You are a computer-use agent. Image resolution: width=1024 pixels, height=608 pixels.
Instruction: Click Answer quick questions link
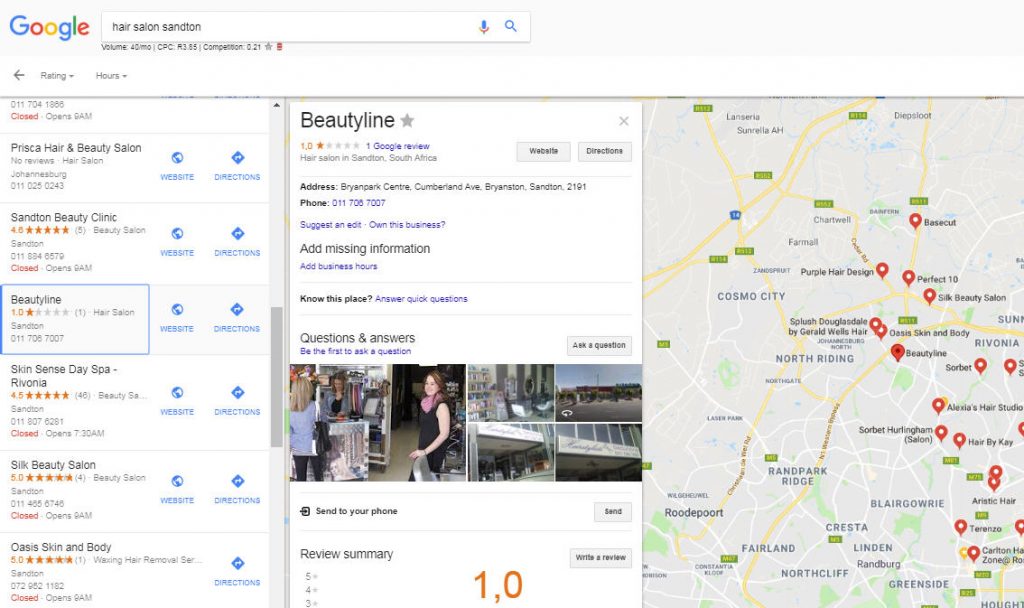click(x=421, y=299)
